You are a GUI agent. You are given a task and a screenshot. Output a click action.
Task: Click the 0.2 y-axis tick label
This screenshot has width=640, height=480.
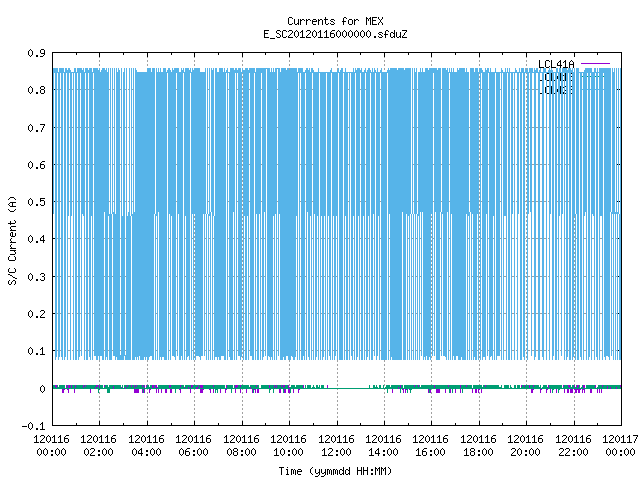(x=36, y=314)
